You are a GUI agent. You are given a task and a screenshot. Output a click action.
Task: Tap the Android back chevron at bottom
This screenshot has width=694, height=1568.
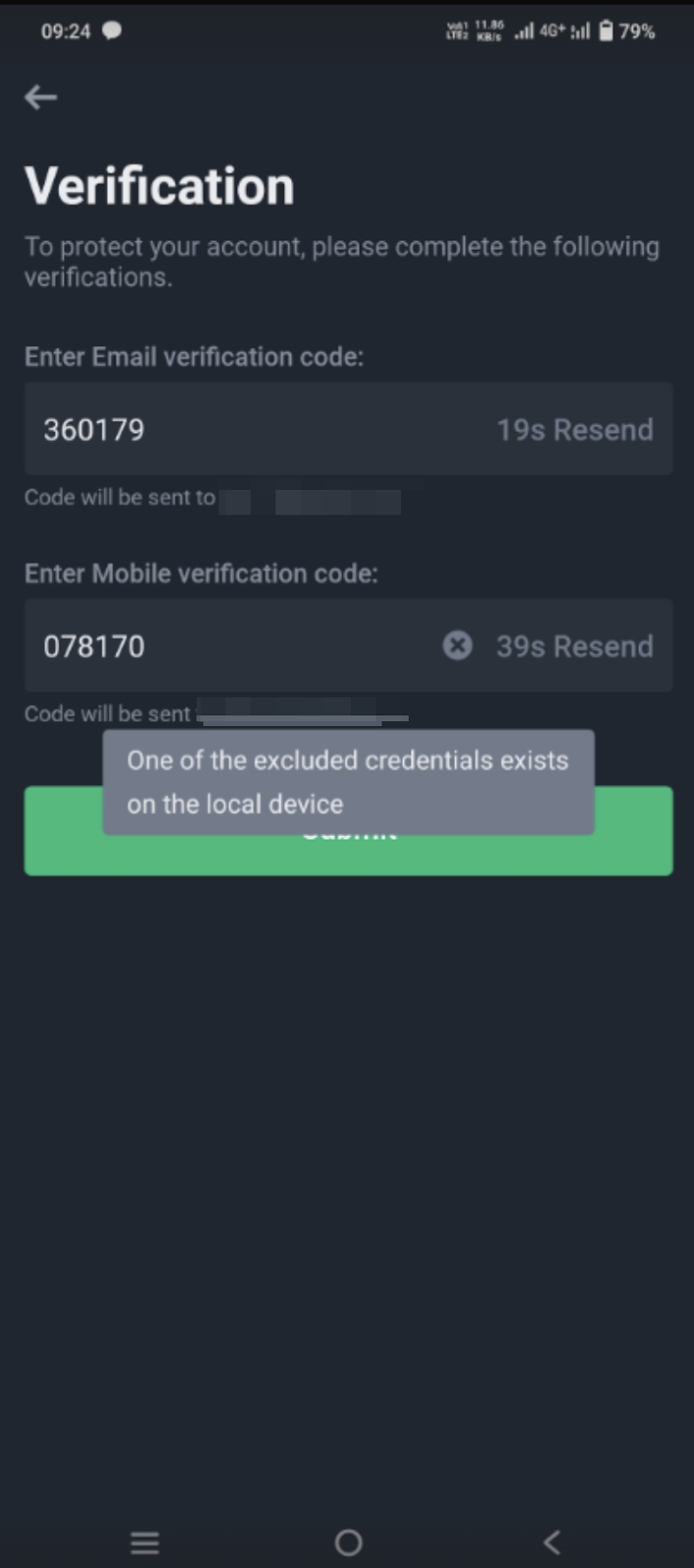click(552, 1543)
